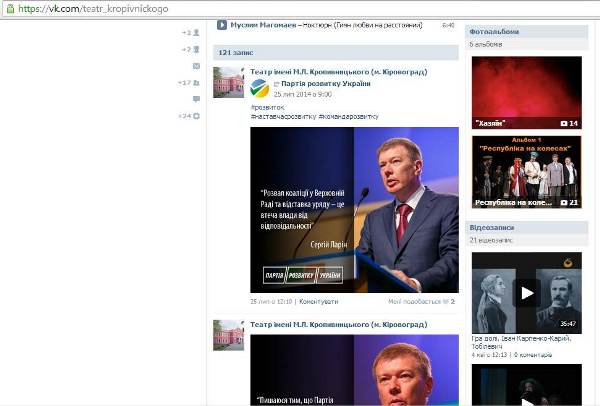Click the 6:40 audio track duration
Image resolution: width=600 pixels, height=406 pixels.
pyautogui.click(x=448, y=25)
